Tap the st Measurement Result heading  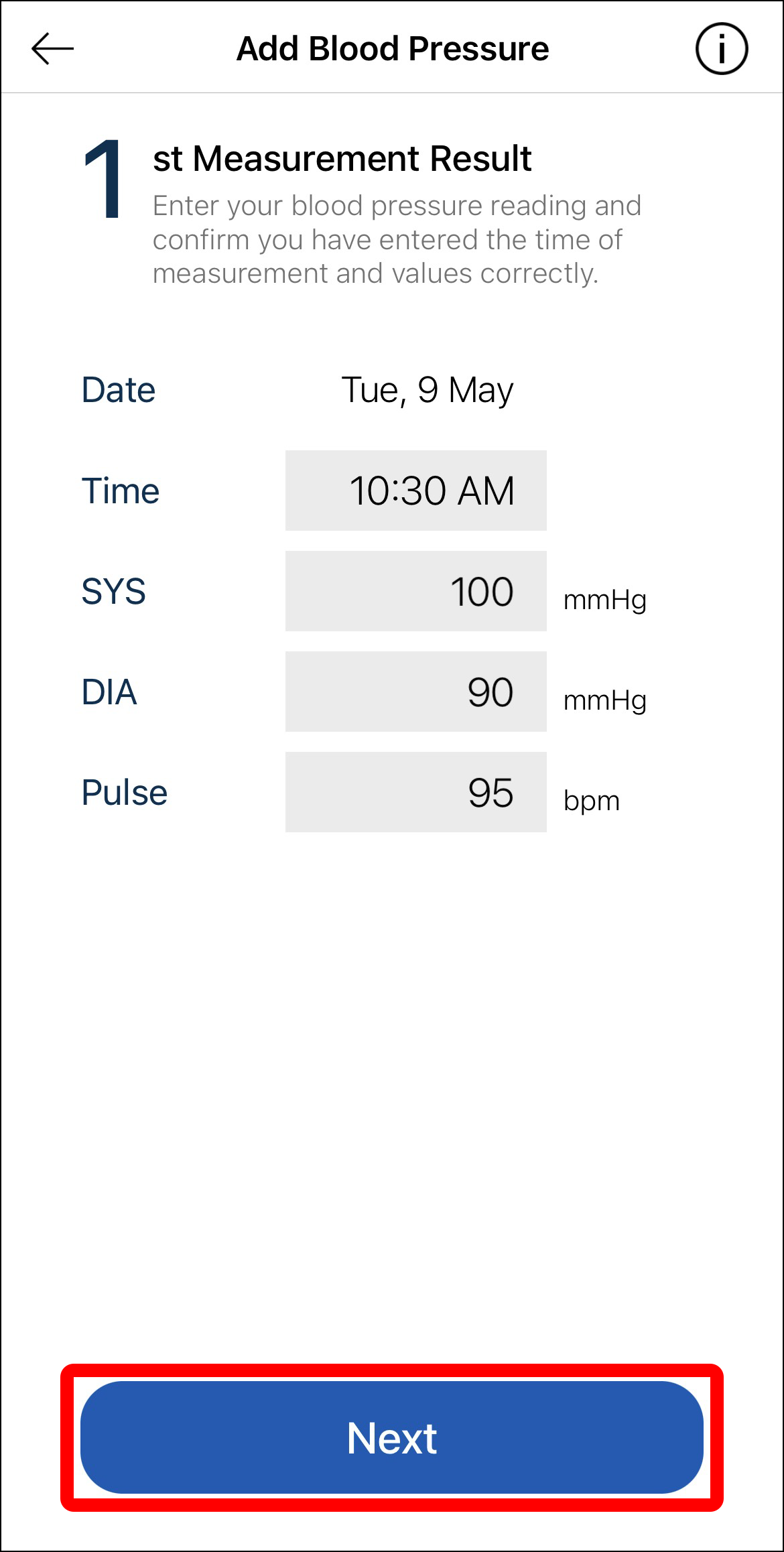(x=342, y=159)
